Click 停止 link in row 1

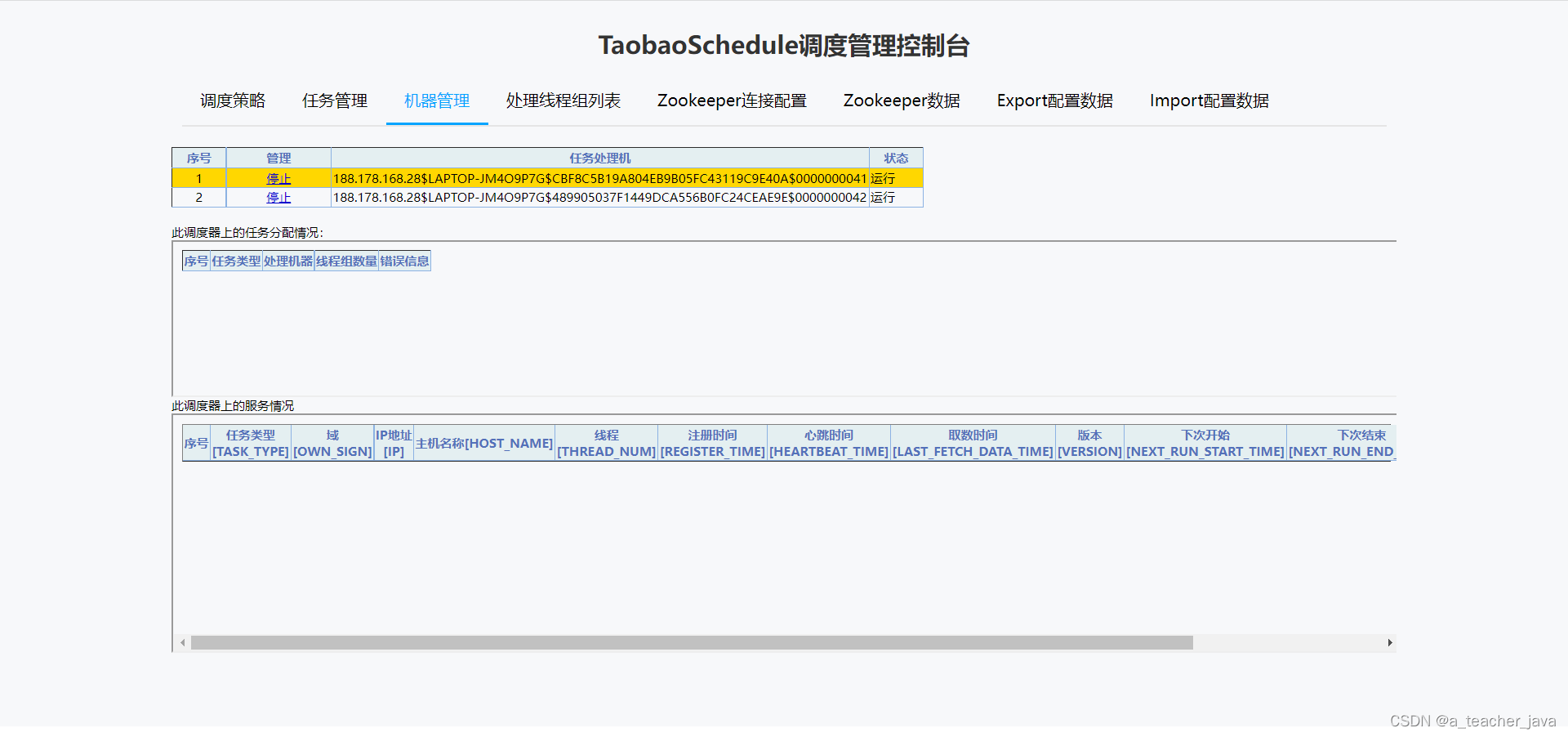coord(278,178)
